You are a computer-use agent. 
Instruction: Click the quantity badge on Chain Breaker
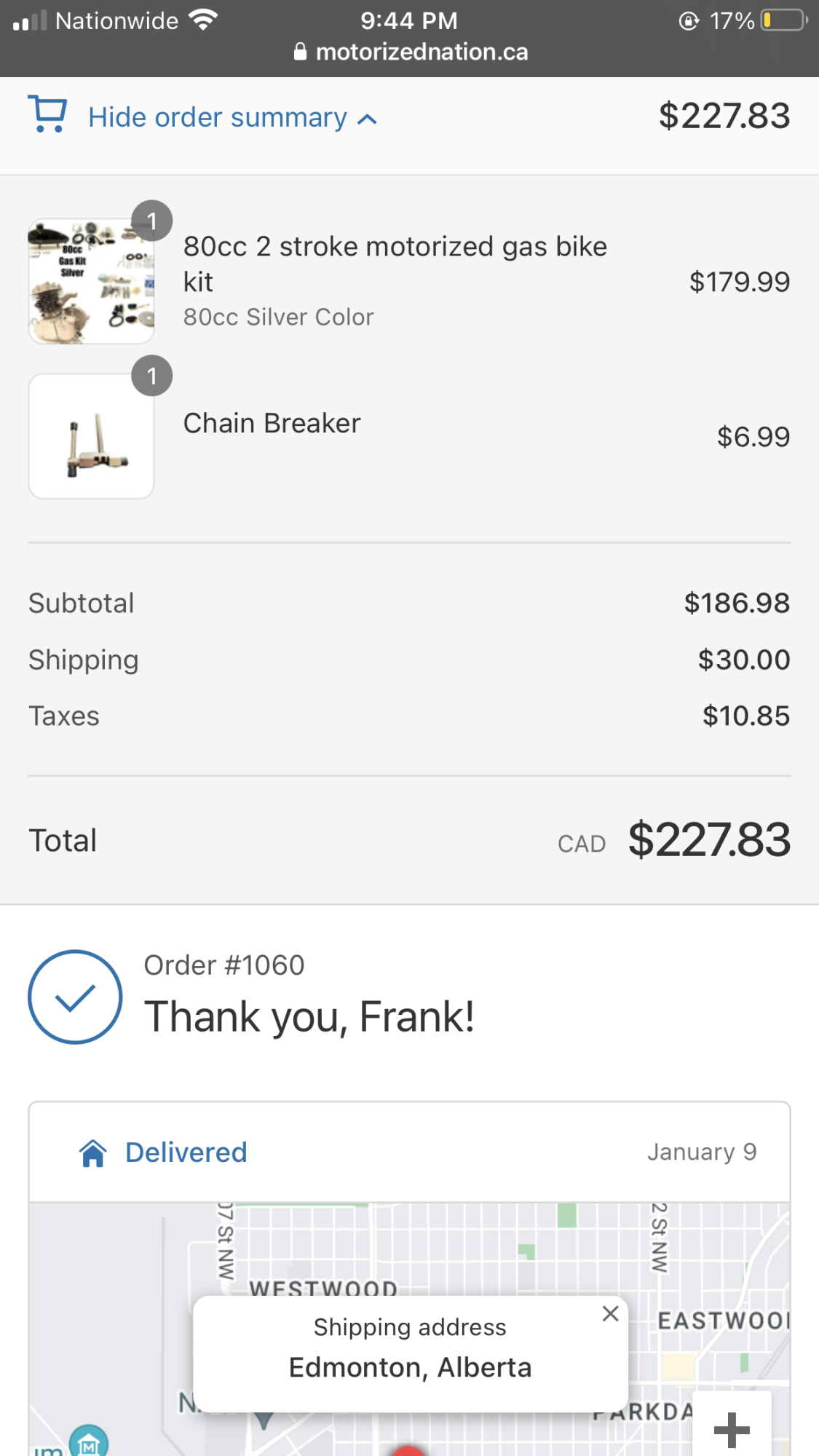coord(151,376)
